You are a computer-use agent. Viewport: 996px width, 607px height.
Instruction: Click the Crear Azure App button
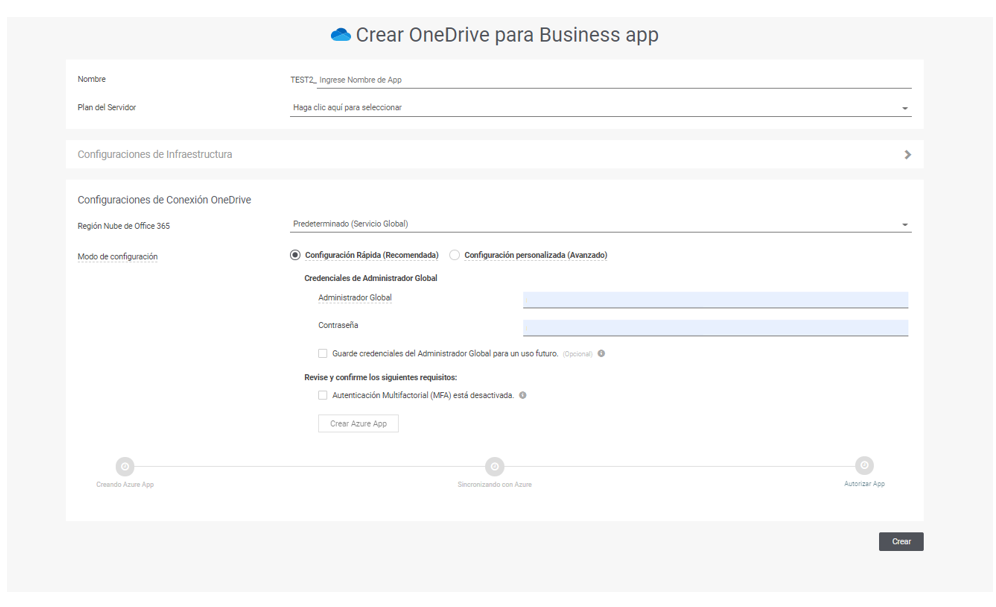pos(358,424)
